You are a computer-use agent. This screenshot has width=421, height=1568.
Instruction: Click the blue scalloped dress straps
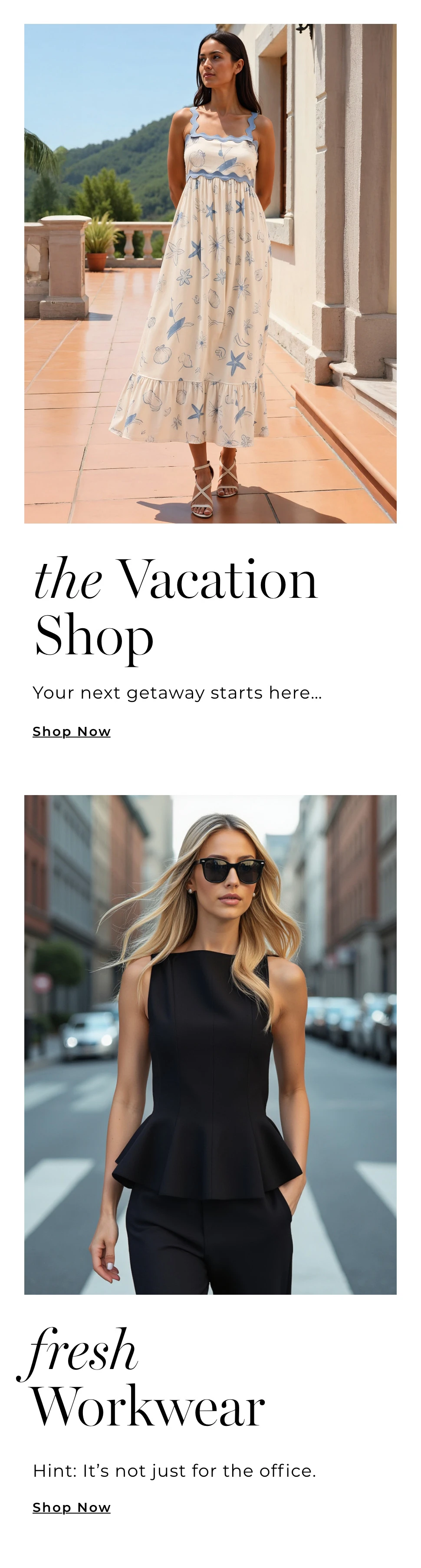(222, 126)
